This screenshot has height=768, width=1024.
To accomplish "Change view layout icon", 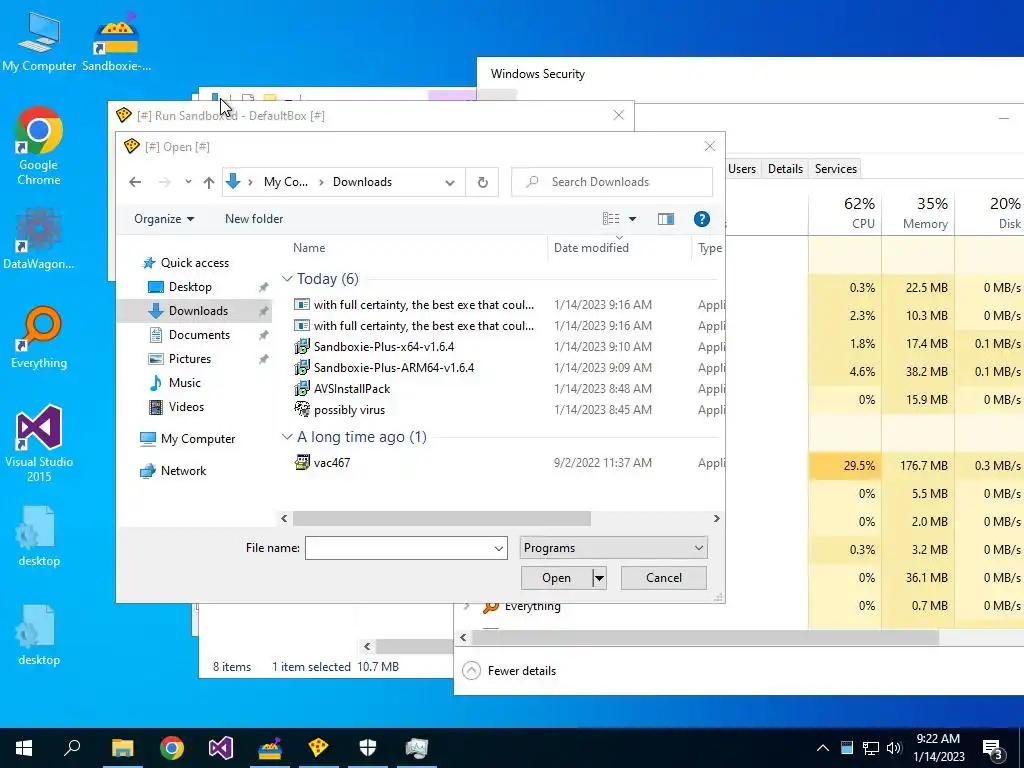I will coord(611,219).
